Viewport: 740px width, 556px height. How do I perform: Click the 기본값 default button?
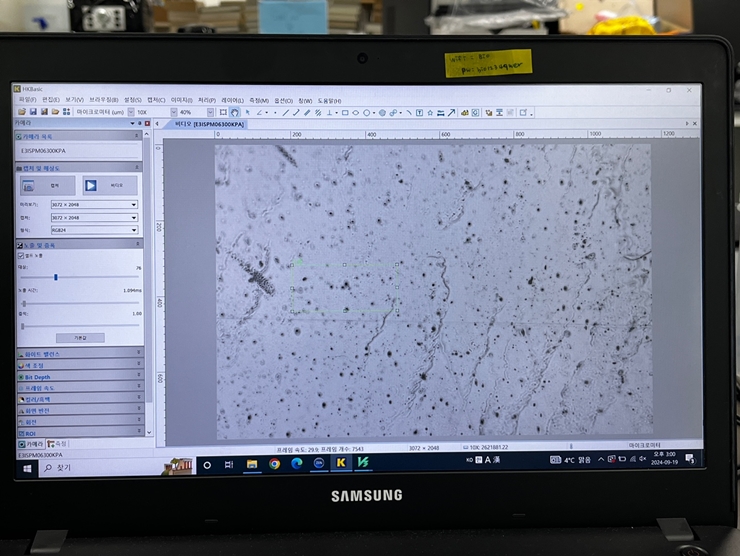[x=80, y=337]
